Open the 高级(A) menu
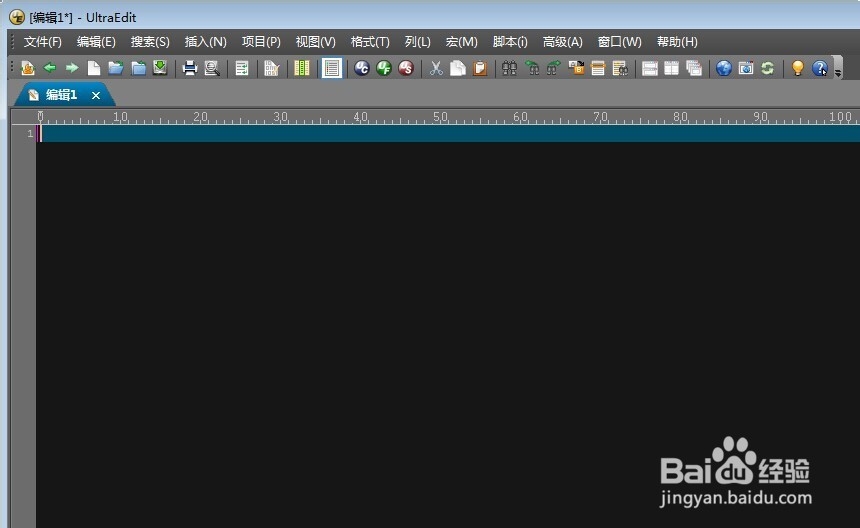The height and width of the screenshot is (528, 860). (x=562, y=42)
